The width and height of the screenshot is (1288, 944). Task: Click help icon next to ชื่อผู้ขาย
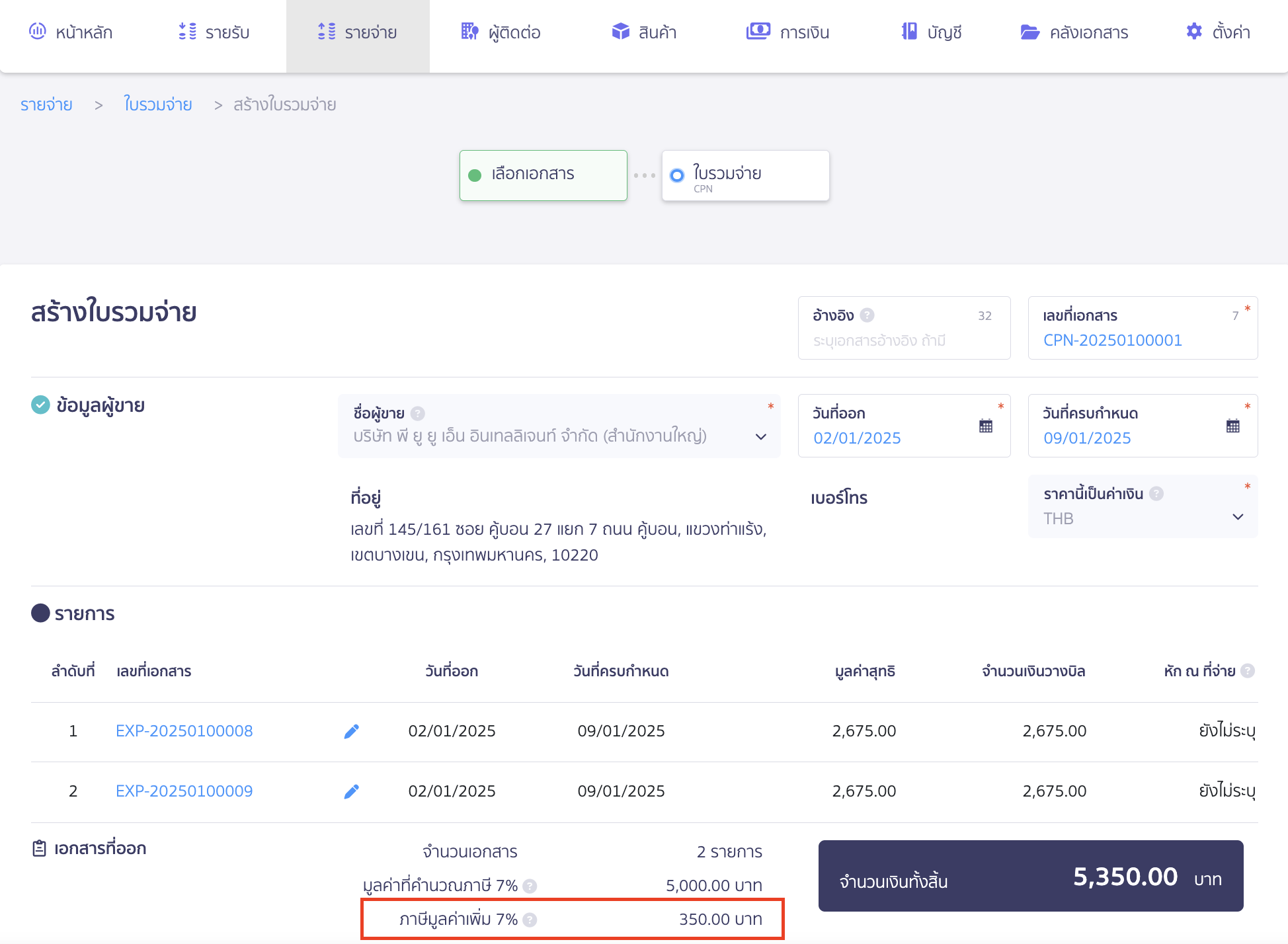(417, 413)
